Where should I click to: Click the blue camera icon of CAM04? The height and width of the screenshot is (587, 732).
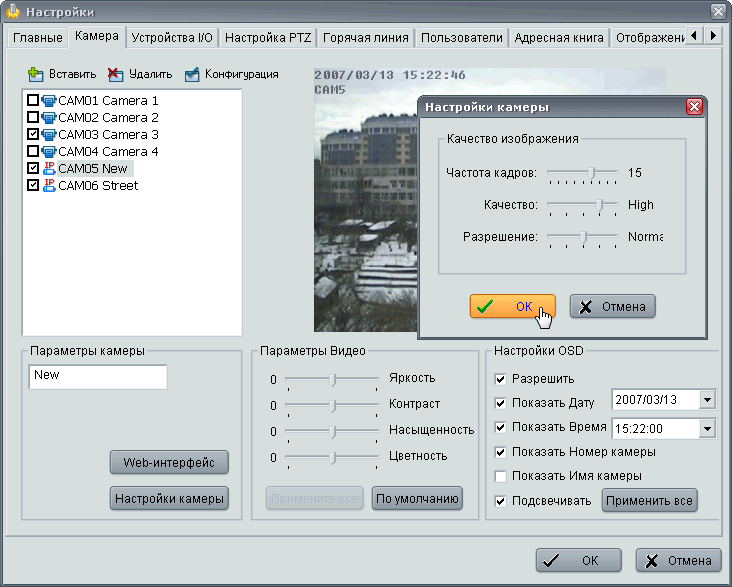pos(49,151)
